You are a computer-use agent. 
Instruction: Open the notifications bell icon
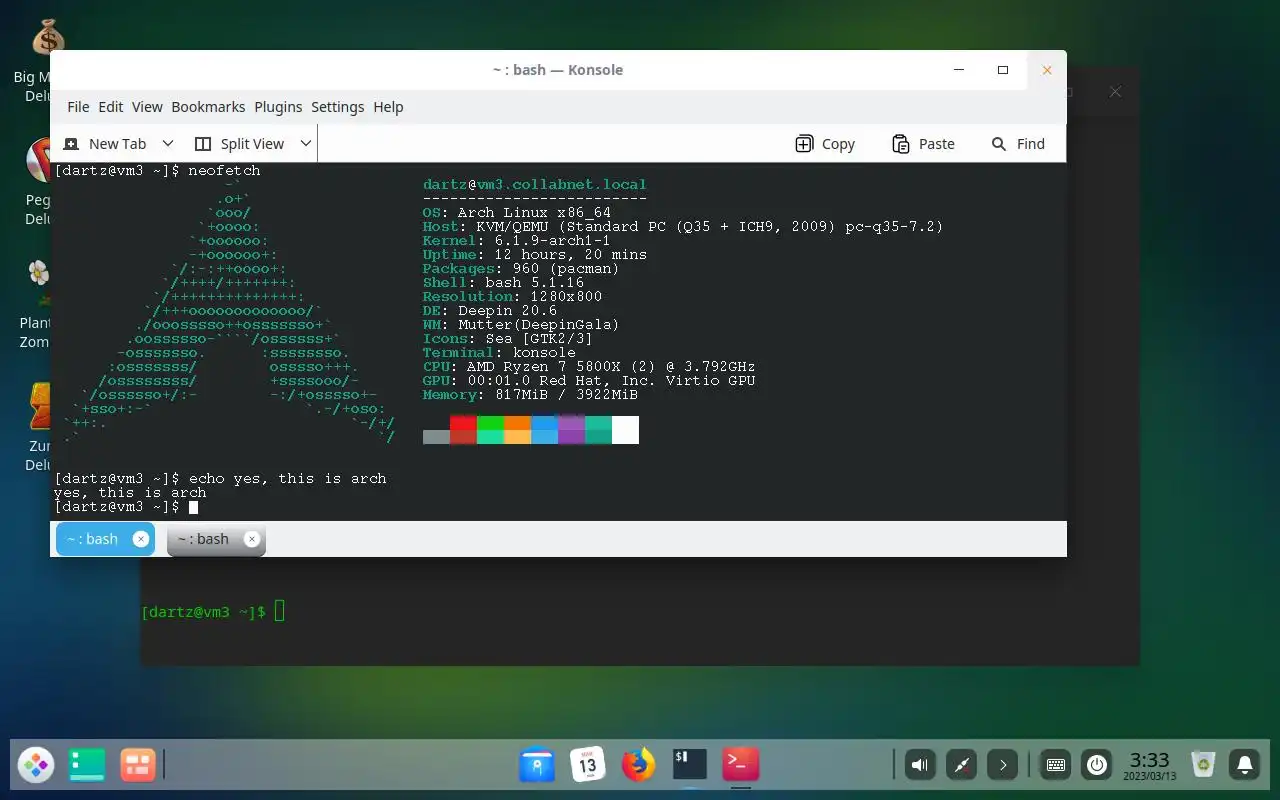click(x=1245, y=766)
